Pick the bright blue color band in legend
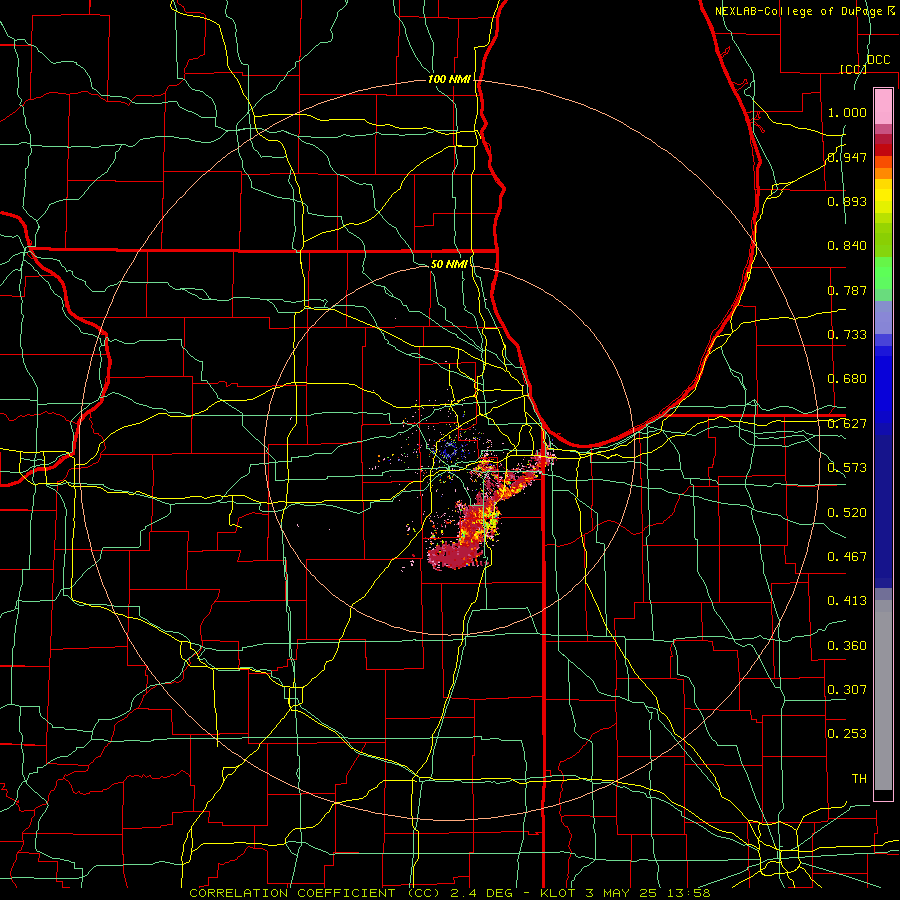This screenshot has width=900, height=900. click(883, 390)
